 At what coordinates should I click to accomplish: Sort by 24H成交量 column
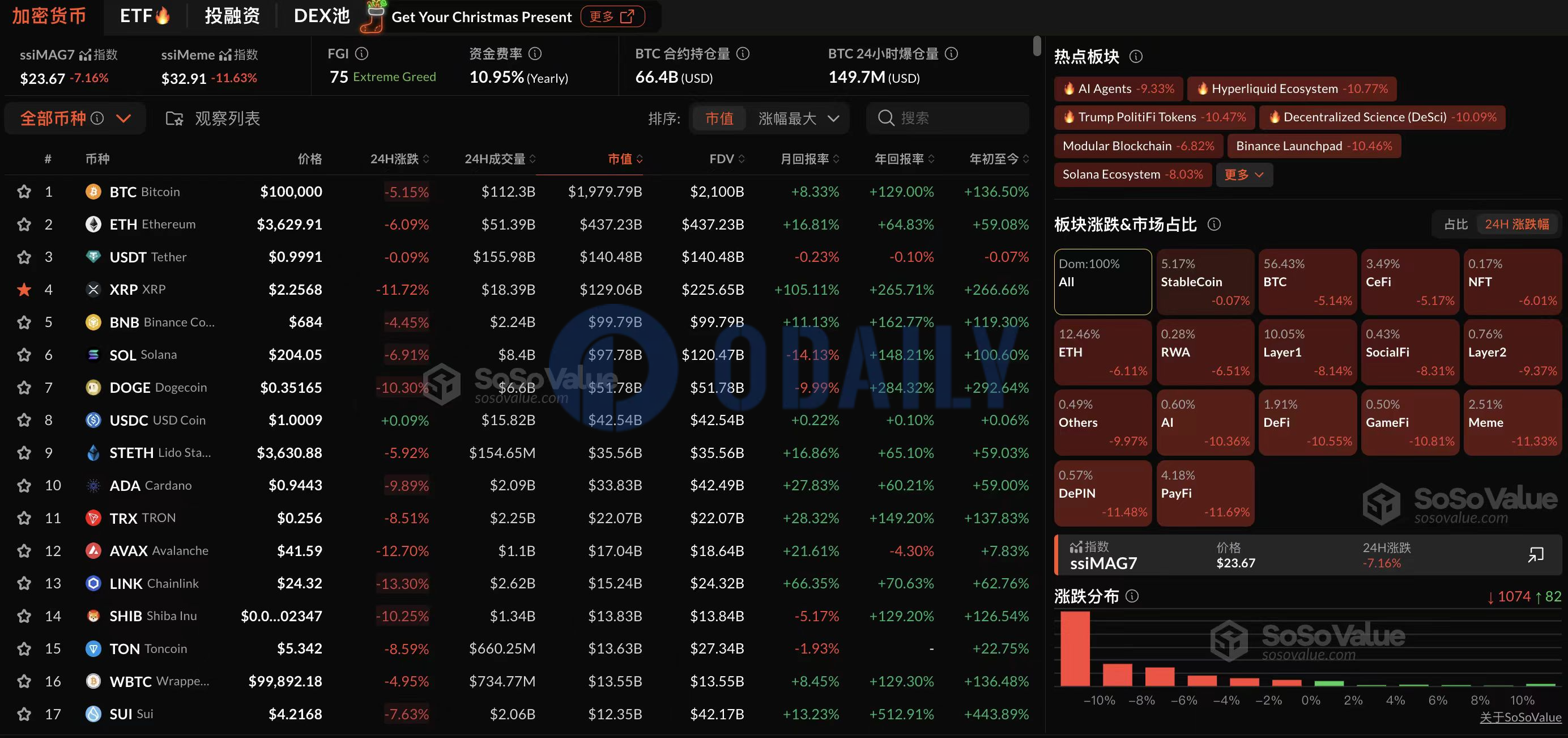(500, 159)
